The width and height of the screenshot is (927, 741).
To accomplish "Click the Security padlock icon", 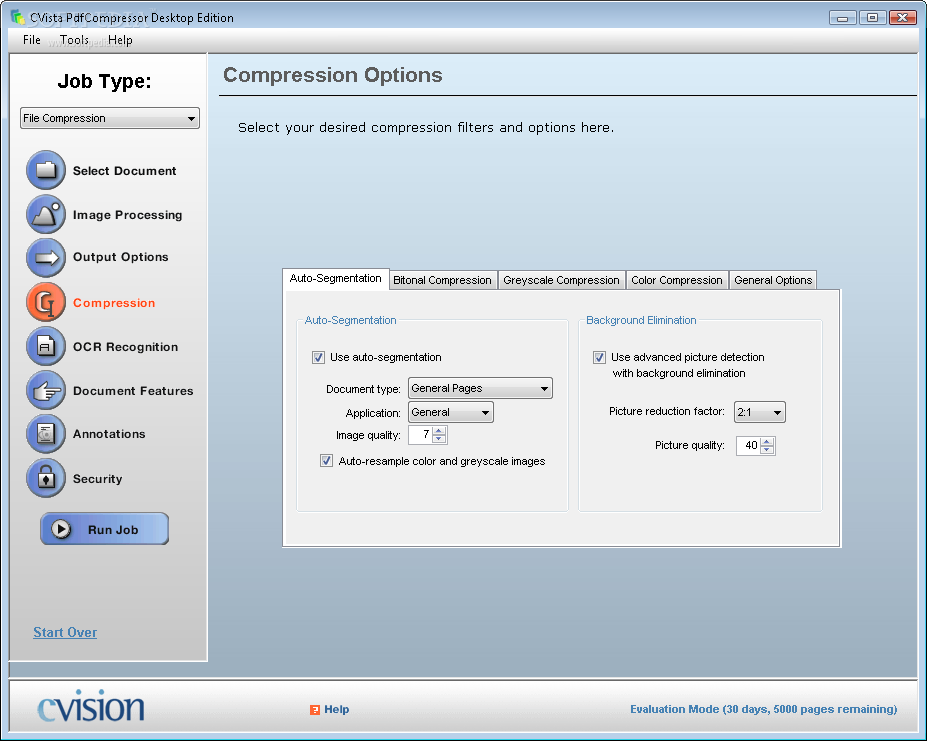I will pos(46,478).
